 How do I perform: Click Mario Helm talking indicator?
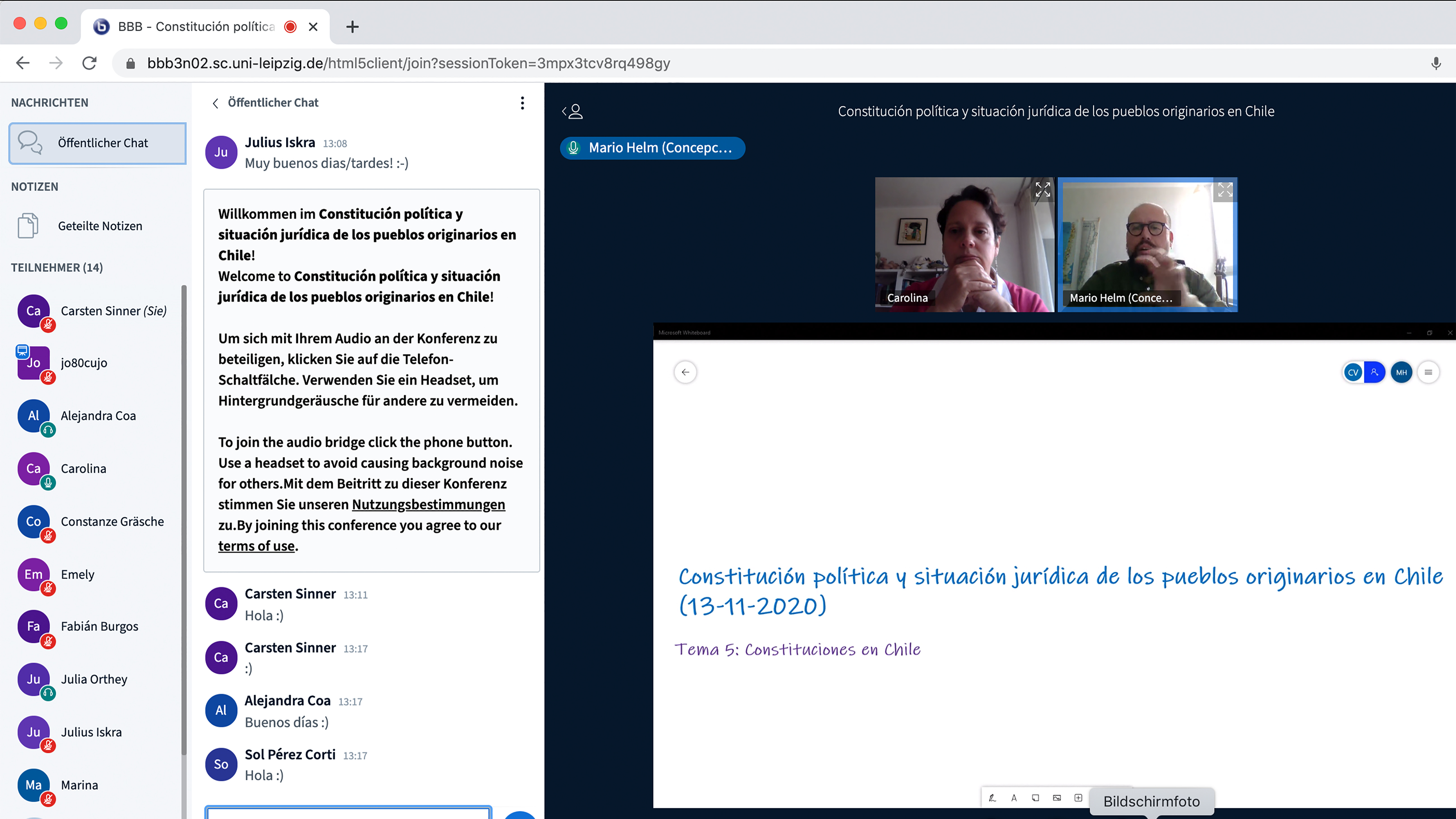click(652, 148)
